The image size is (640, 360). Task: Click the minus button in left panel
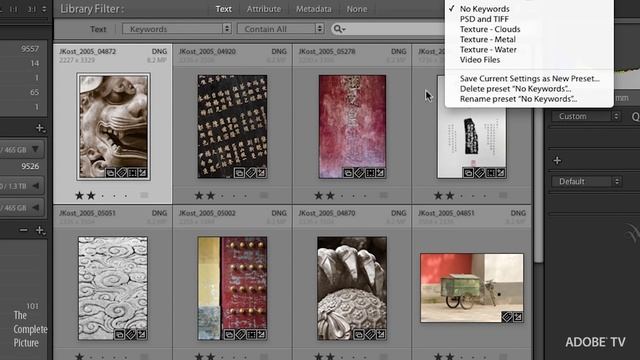24,230
